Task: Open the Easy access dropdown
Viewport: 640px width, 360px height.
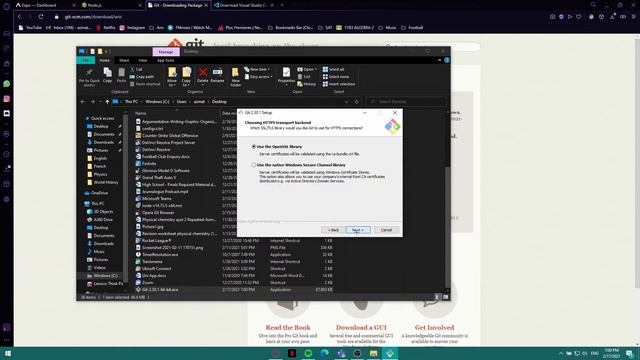Action: [258, 77]
